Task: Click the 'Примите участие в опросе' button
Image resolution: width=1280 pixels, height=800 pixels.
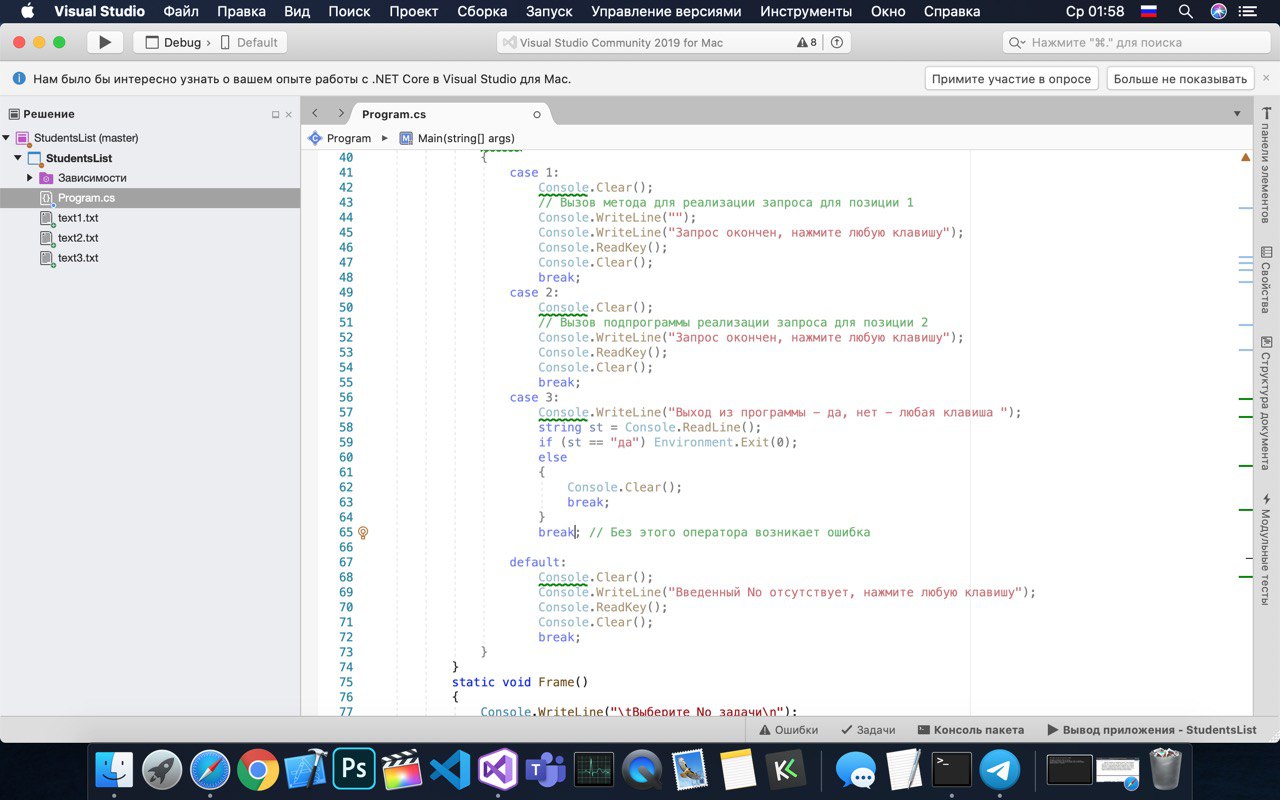Action: tap(1011, 79)
